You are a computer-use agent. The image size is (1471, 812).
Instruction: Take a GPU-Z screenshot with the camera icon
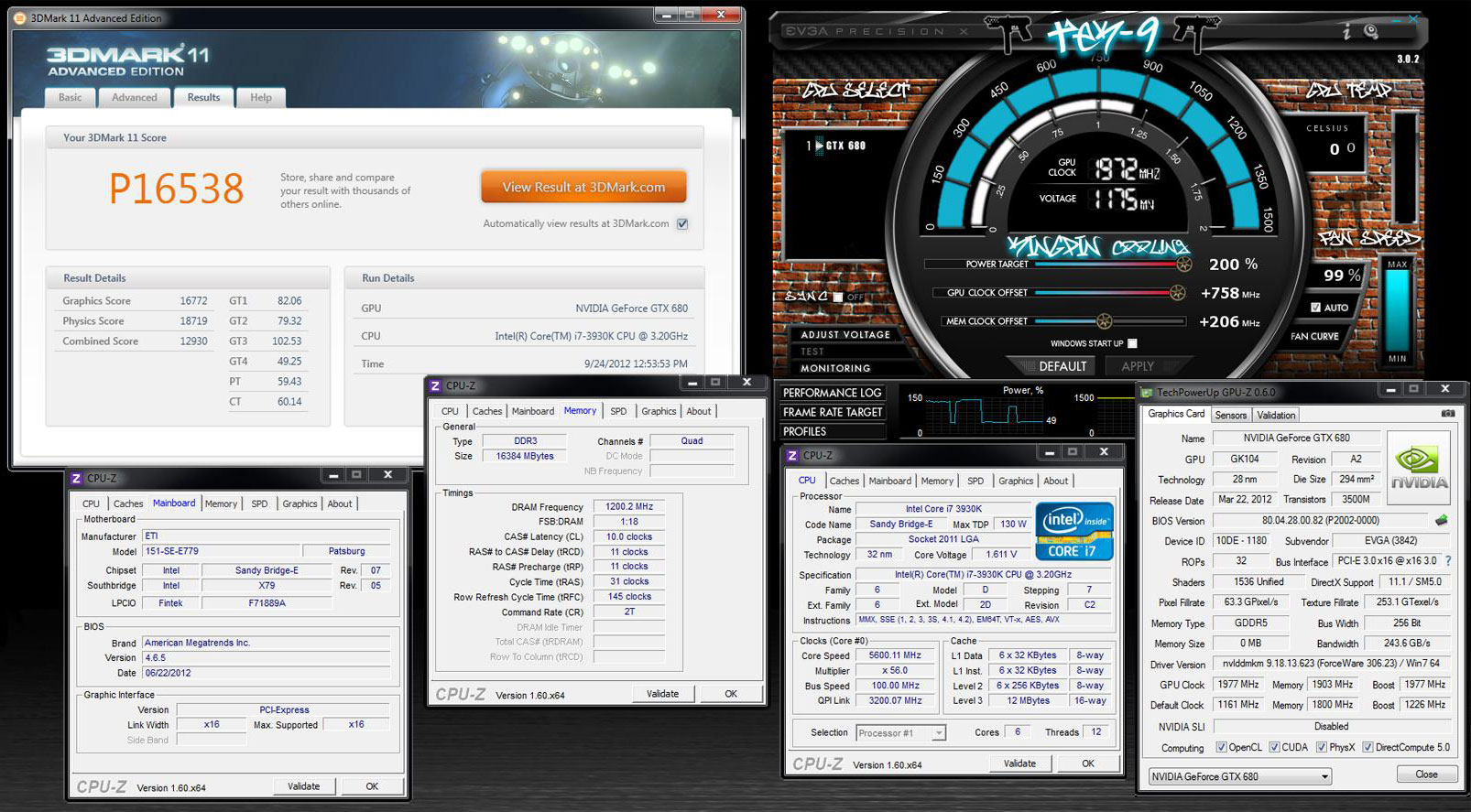pos(1447,415)
